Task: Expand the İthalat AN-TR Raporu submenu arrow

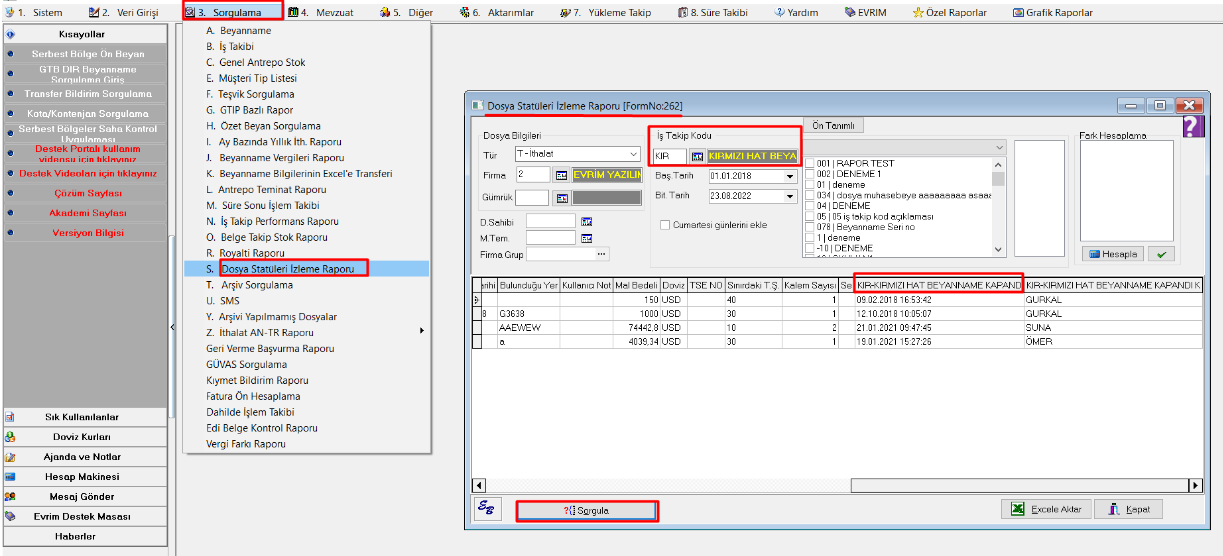Action: coord(421,333)
